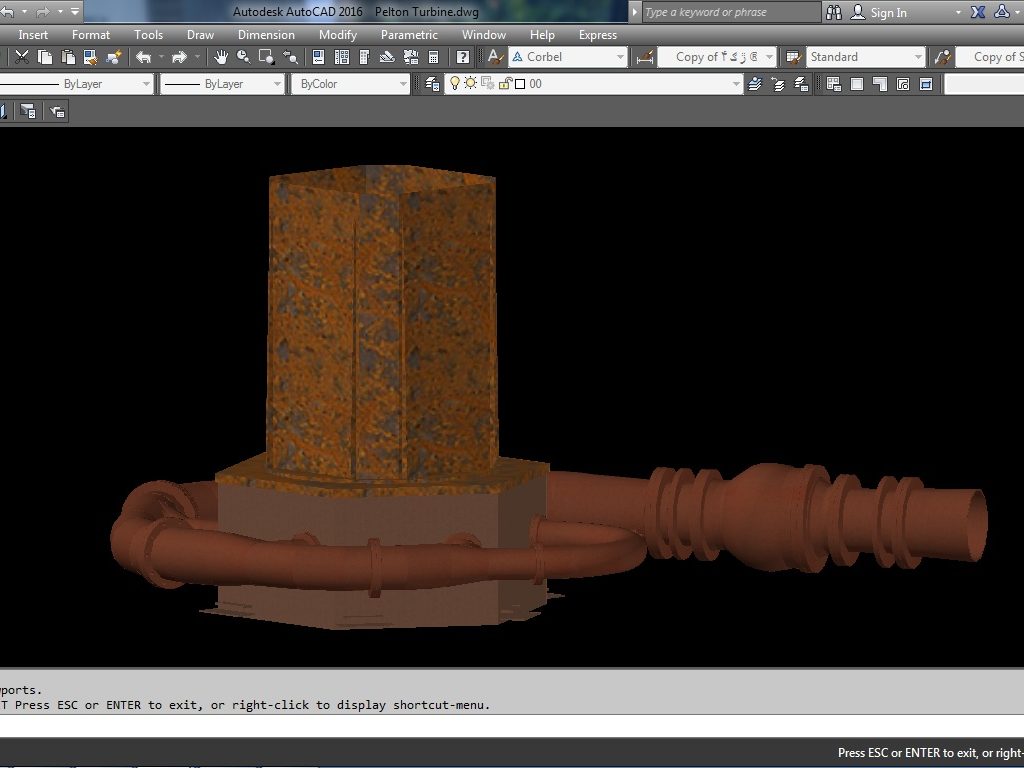The width and height of the screenshot is (1024, 768).
Task: Open the Layer Properties Manager
Action: pyautogui.click(x=432, y=84)
